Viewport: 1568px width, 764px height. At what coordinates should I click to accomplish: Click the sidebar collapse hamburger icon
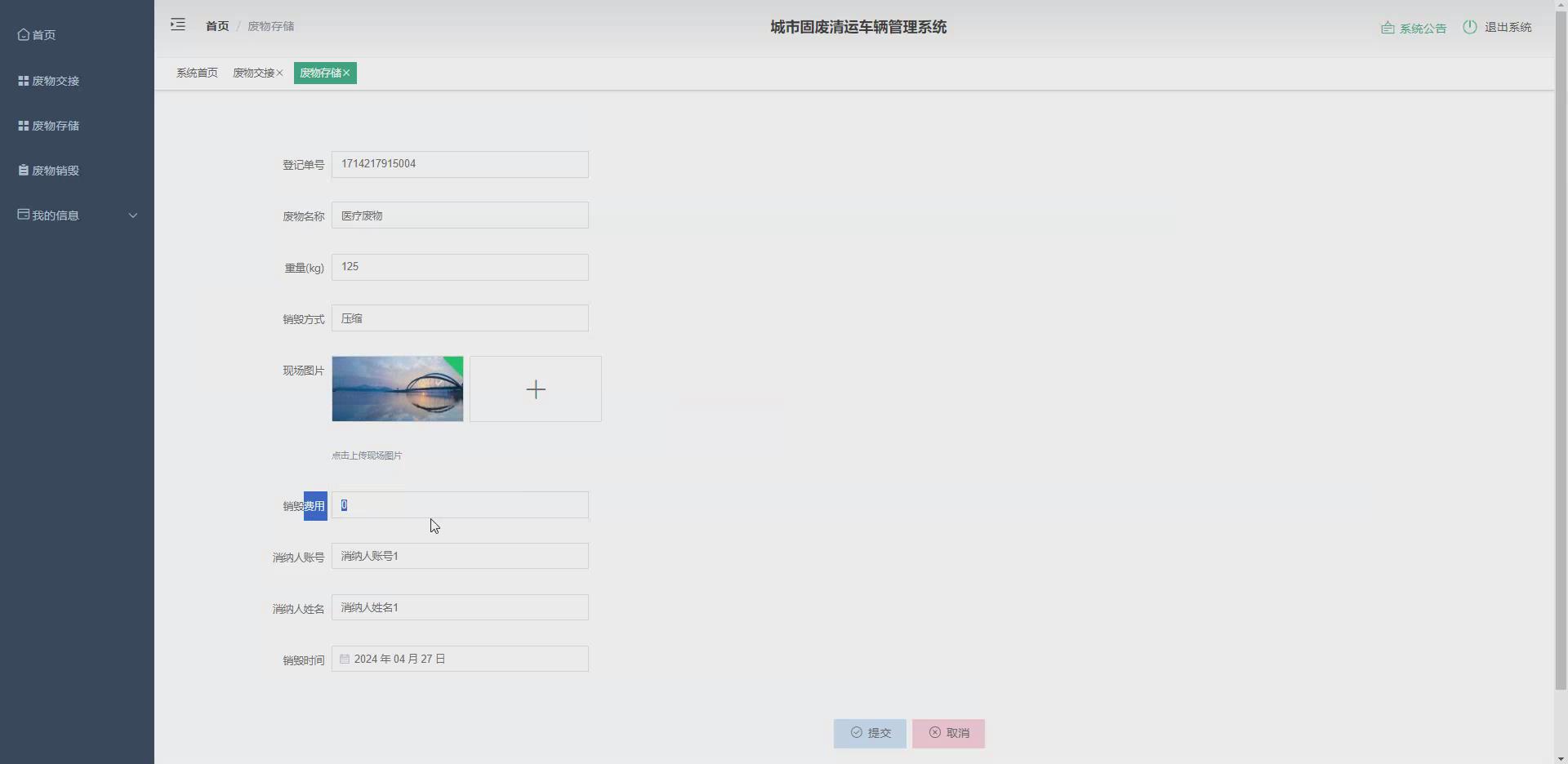(x=177, y=24)
